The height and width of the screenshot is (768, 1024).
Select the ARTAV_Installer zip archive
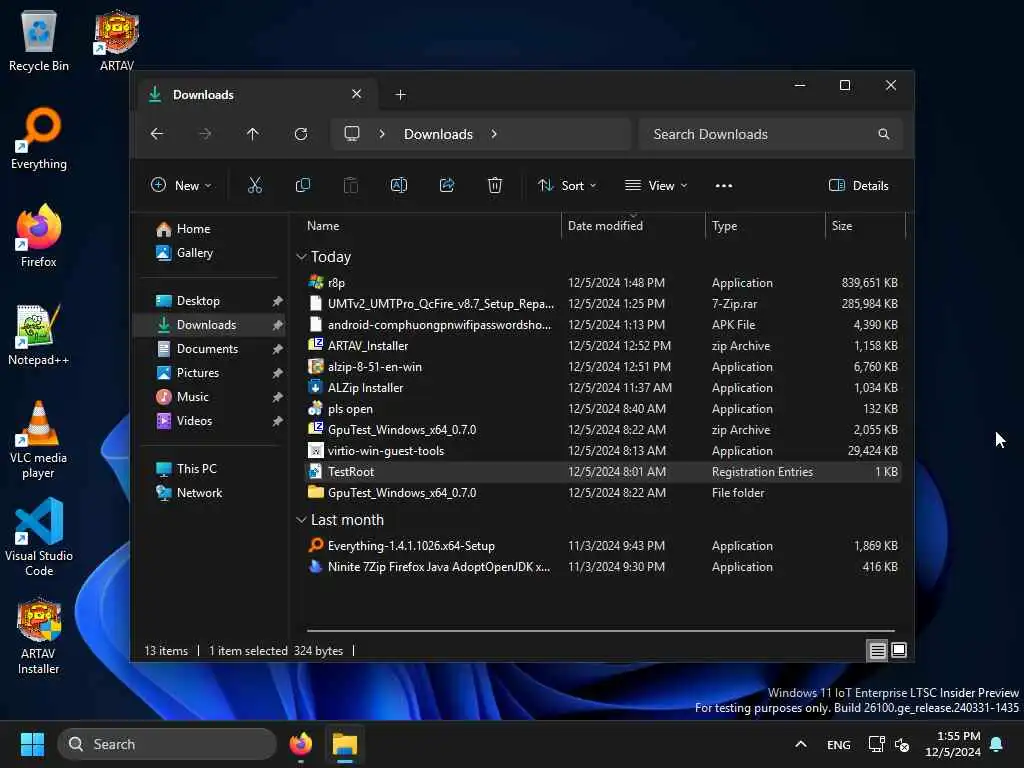pyautogui.click(x=603, y=345)
